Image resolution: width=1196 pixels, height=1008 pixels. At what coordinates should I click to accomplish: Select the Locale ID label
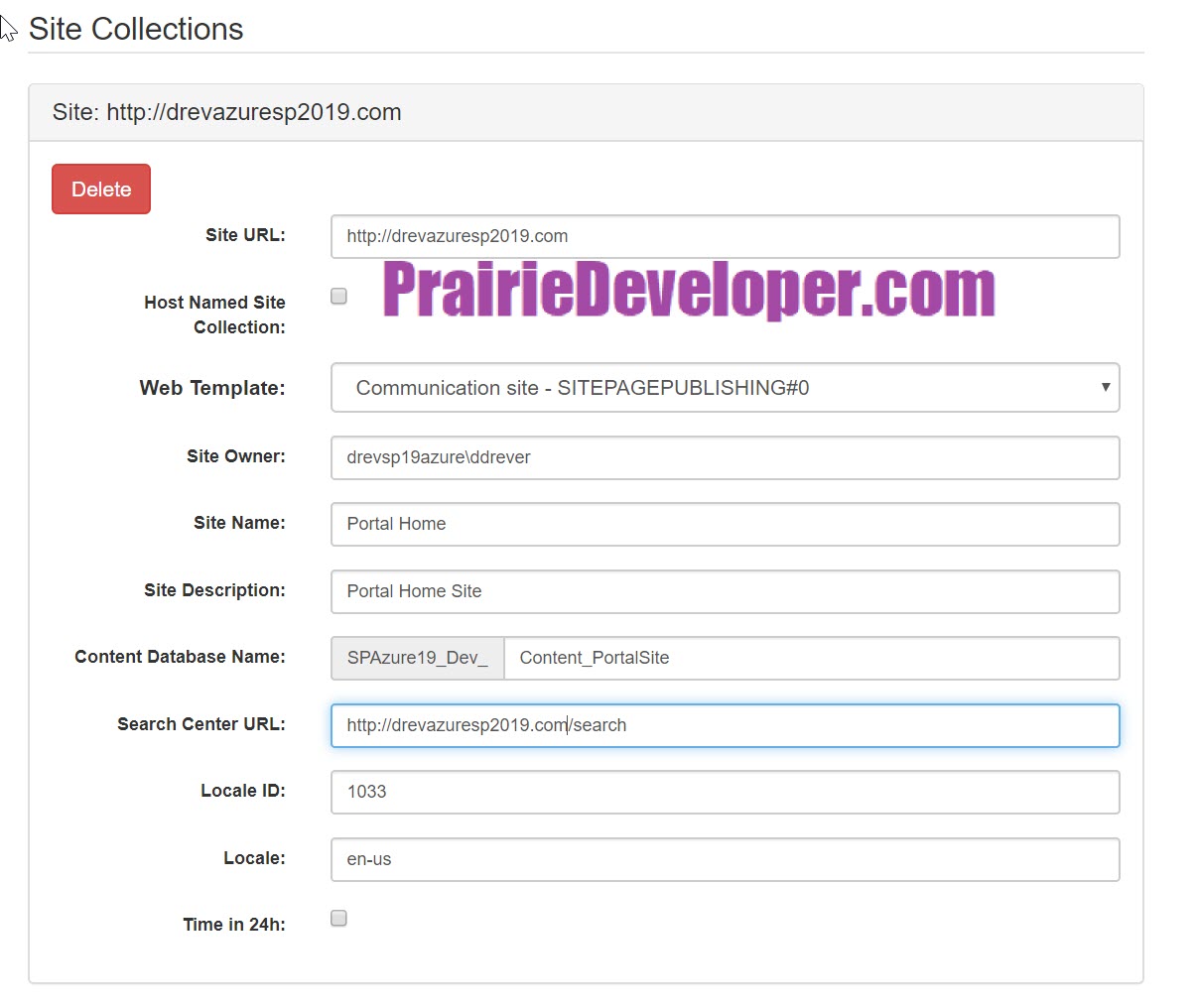tap(243, 791)
